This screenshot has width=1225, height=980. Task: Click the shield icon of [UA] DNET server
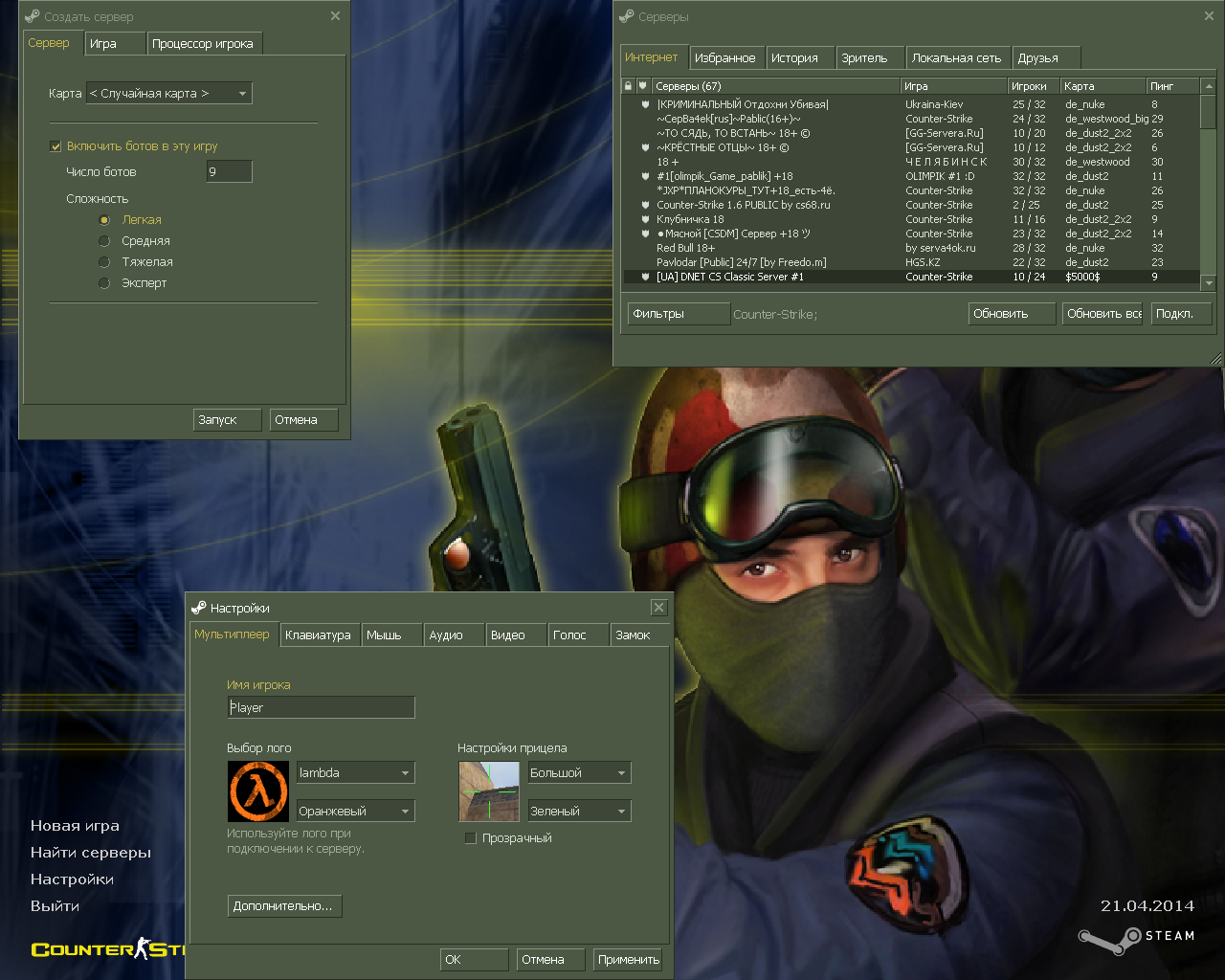[645, 277]
